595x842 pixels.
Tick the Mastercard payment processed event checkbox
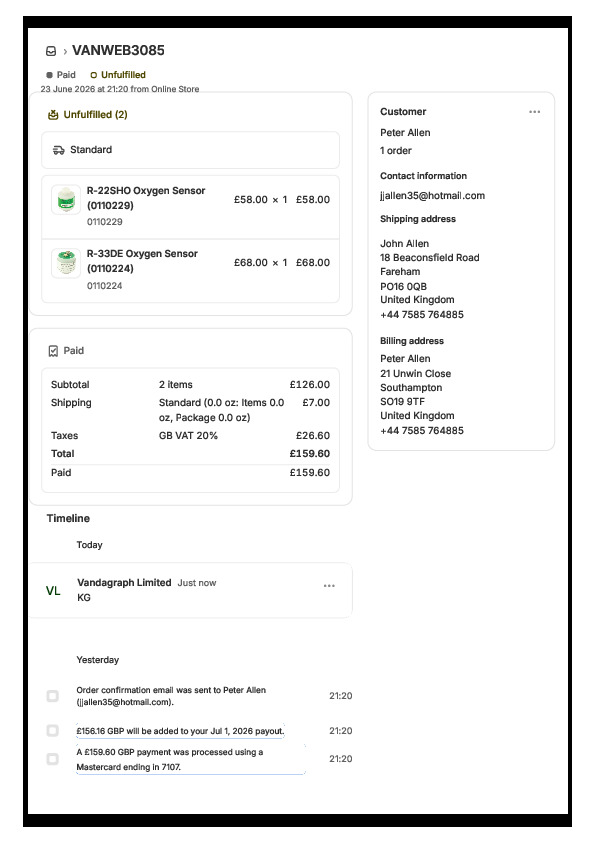tap(53, 759)
